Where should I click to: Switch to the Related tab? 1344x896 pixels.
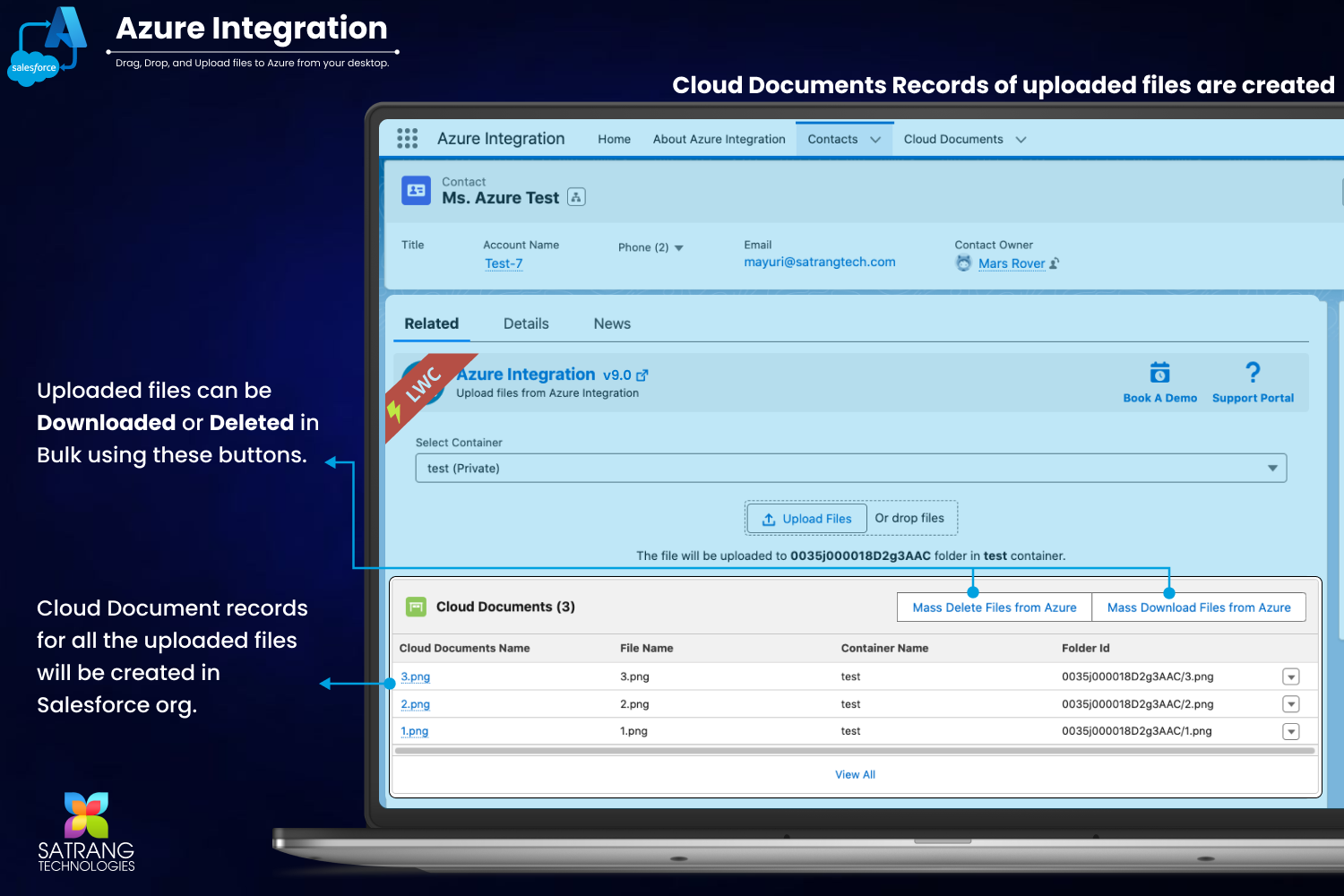click(431, 323)
